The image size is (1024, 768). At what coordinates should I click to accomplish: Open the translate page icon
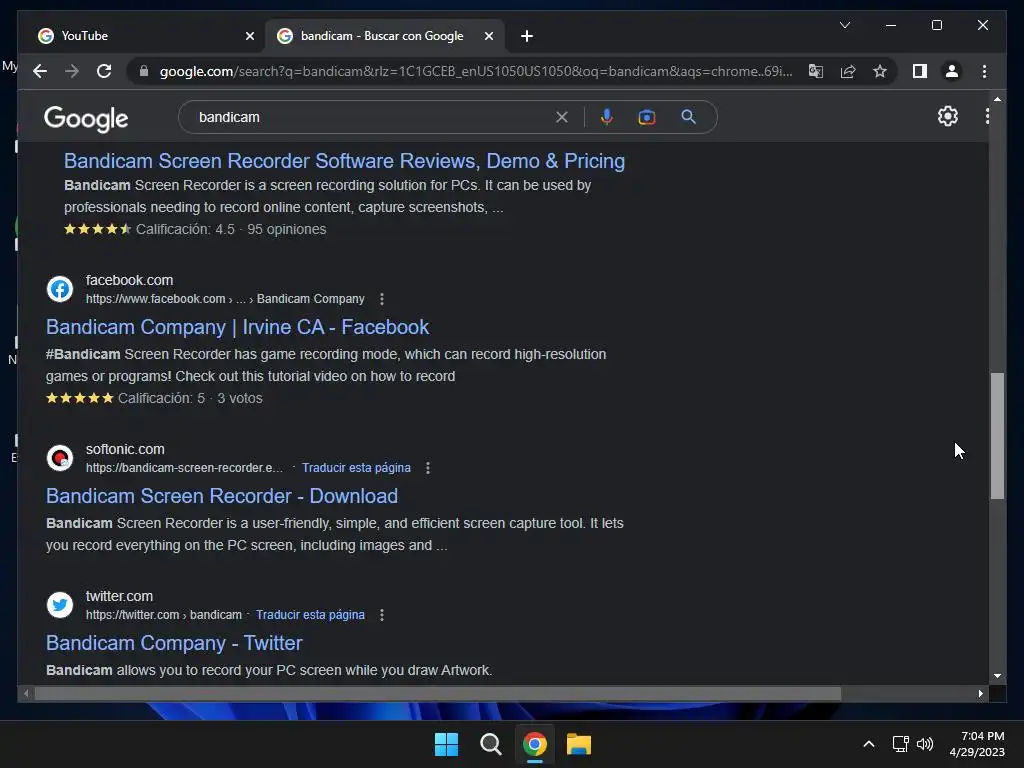coord(816,71)
